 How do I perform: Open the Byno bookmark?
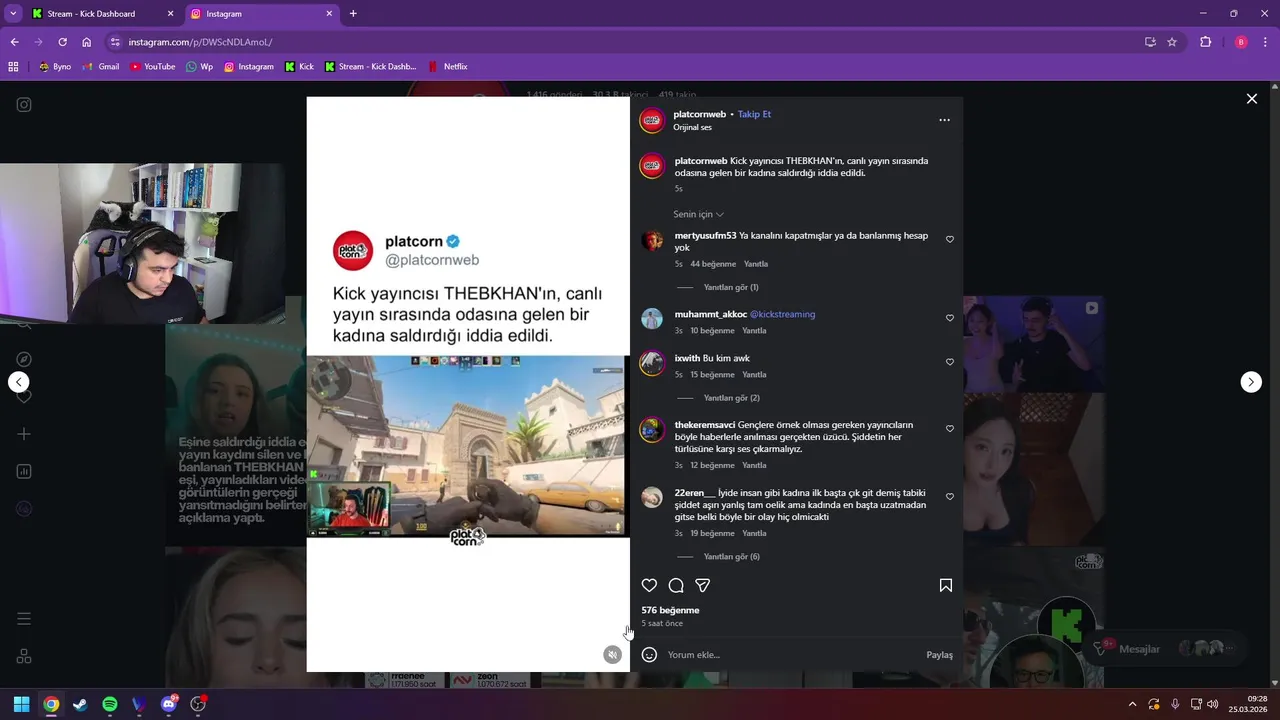tap(55, 67)
